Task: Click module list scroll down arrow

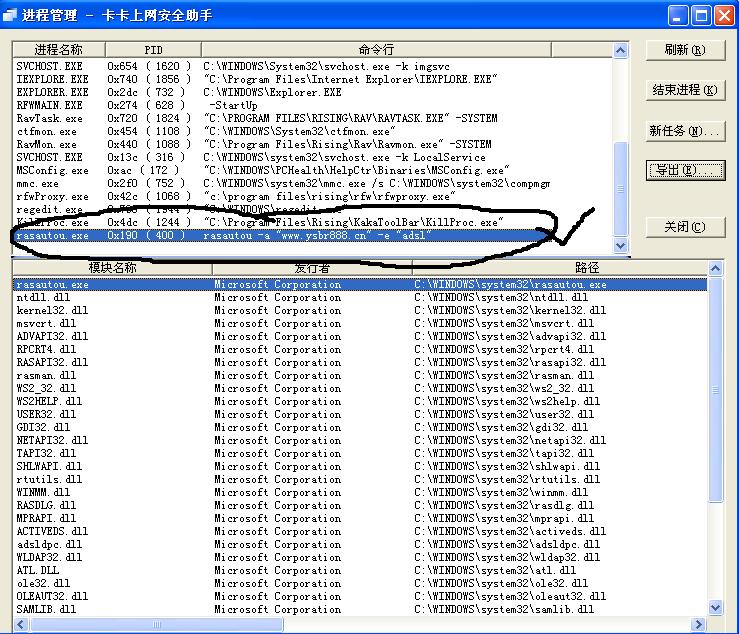Action: click(715, 608)
